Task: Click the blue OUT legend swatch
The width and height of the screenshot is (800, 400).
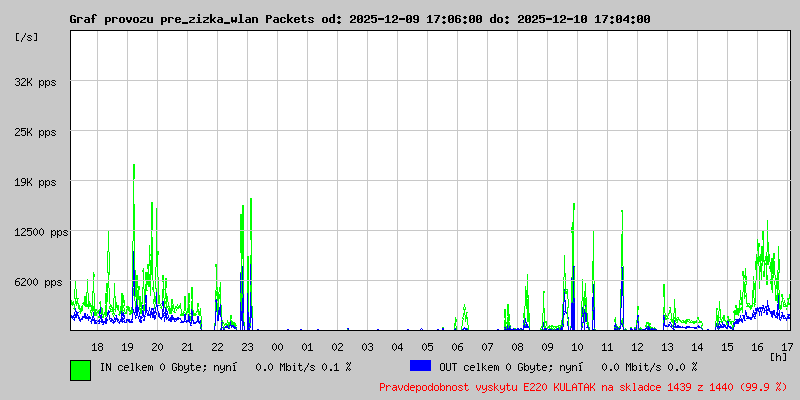Action: [x=420, y=366]
